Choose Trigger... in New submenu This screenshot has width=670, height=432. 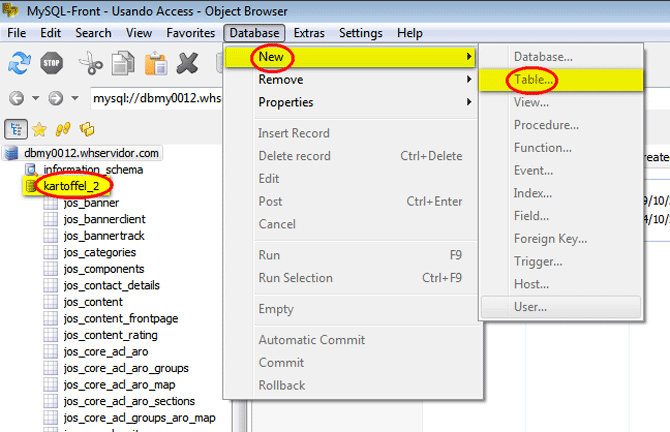(x=561, y=261)
